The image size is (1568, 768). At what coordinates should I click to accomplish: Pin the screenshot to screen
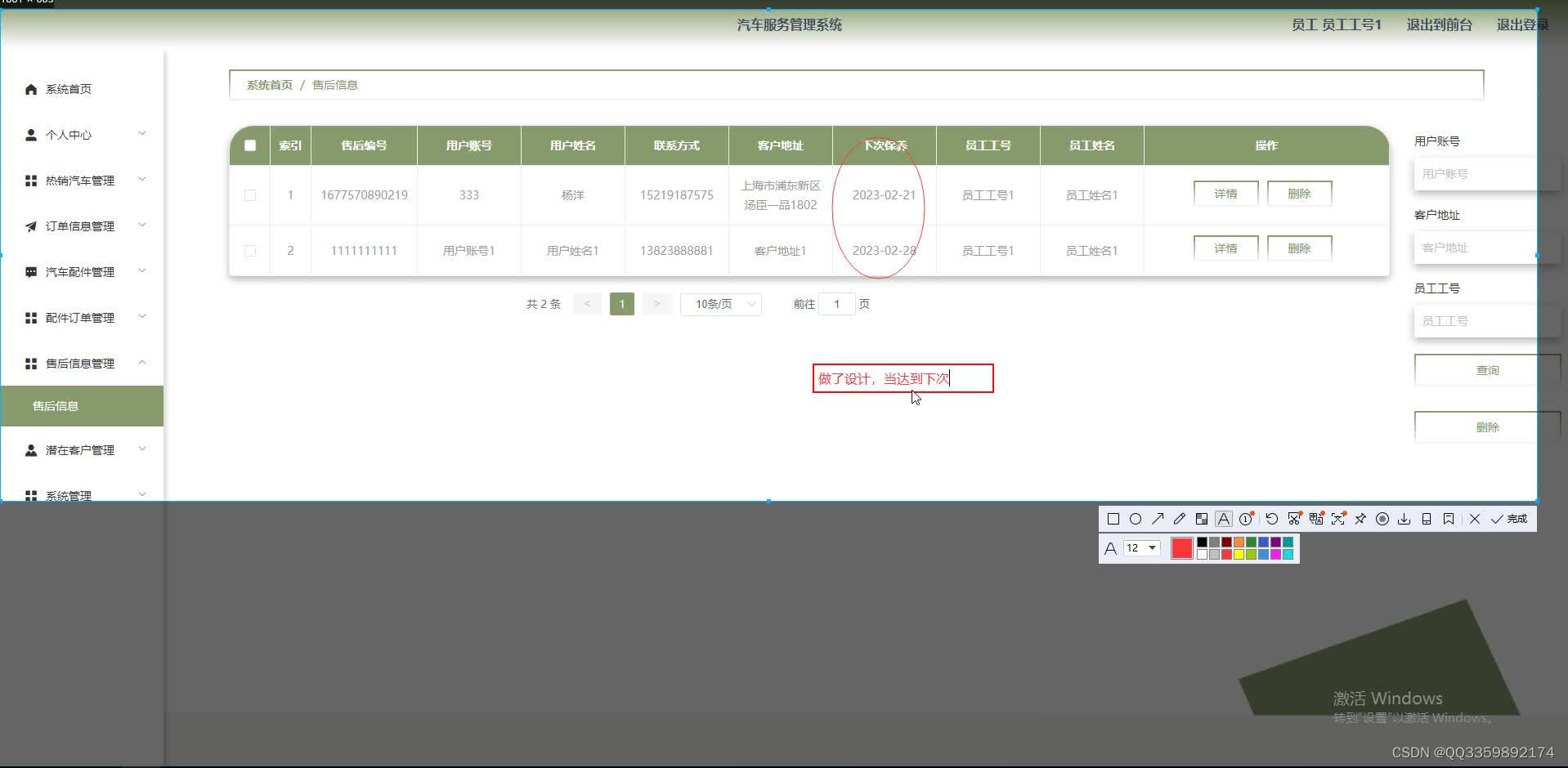[1360, 519]
